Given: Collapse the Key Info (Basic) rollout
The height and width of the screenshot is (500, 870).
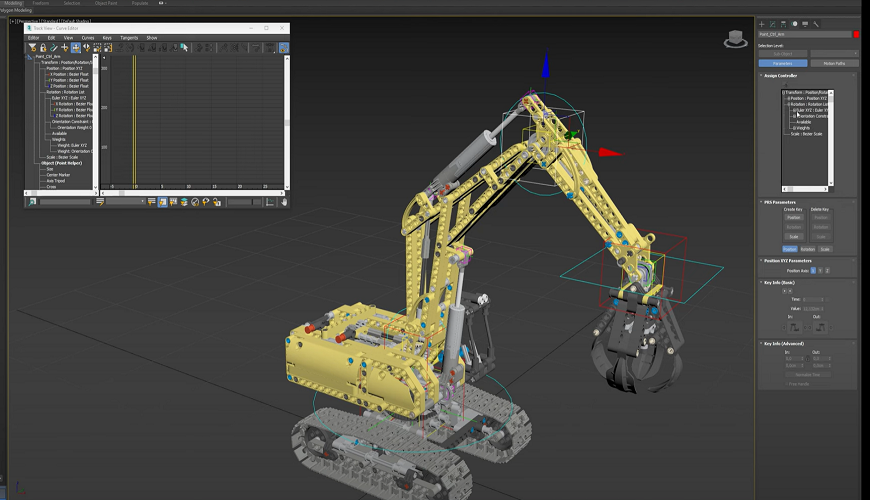Looking at the screenshot, I should click(779, 282).
